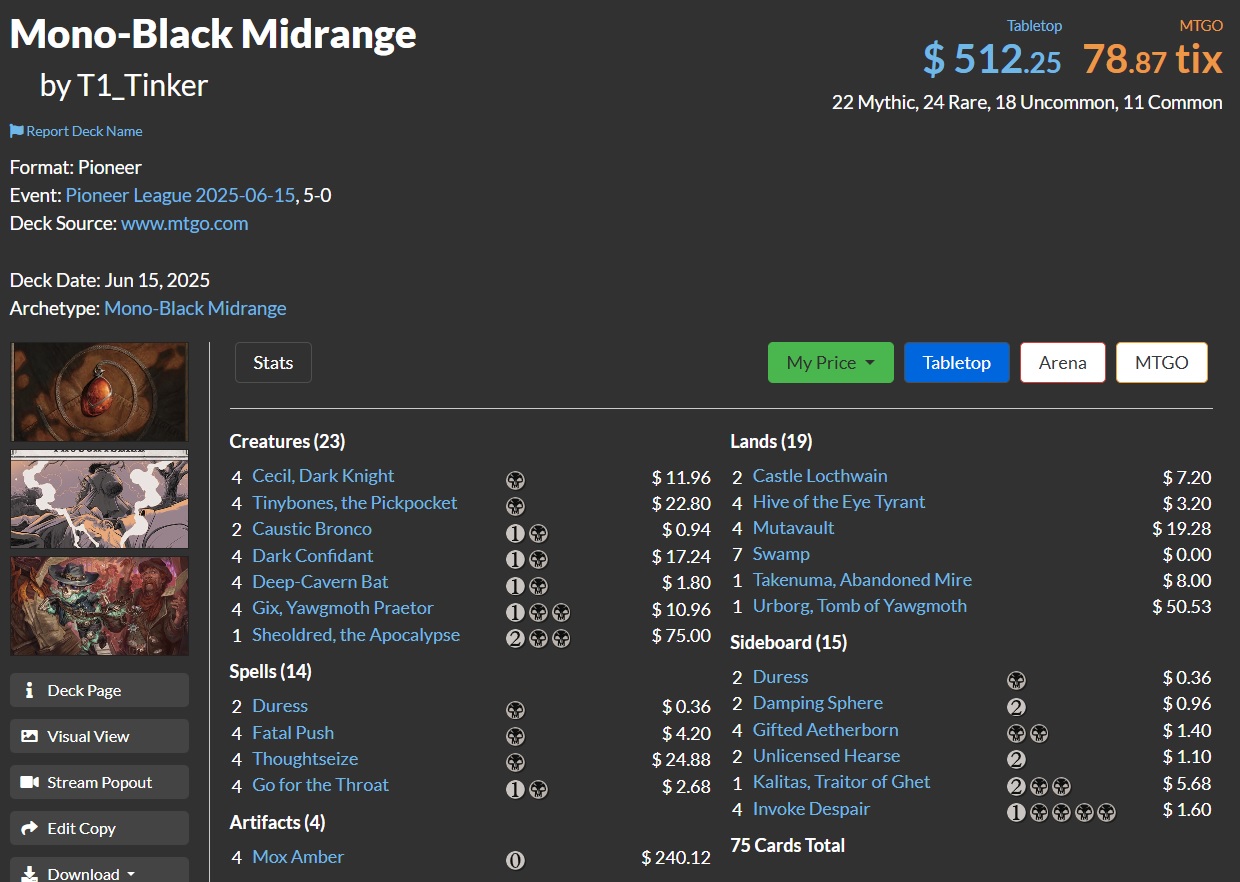
Task: Click the mana symbol beside Tinybones, the Pickpocket
Action: (515, 505)
